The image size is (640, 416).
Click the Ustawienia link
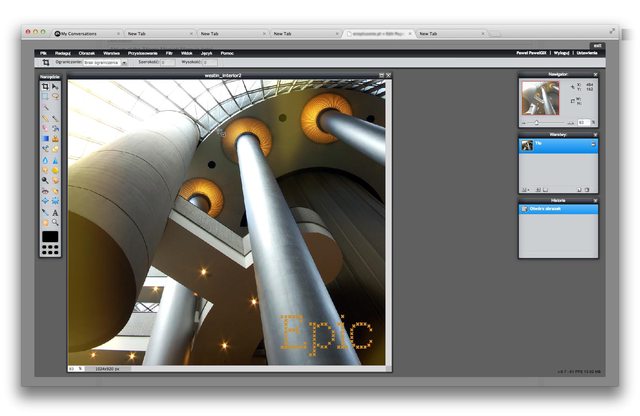587,53
